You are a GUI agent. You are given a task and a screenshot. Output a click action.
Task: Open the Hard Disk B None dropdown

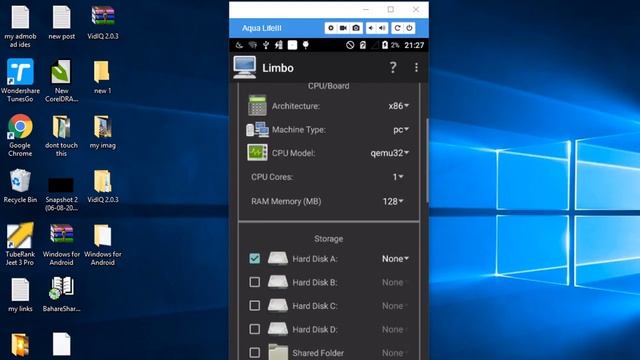click(x=394, y=282)
